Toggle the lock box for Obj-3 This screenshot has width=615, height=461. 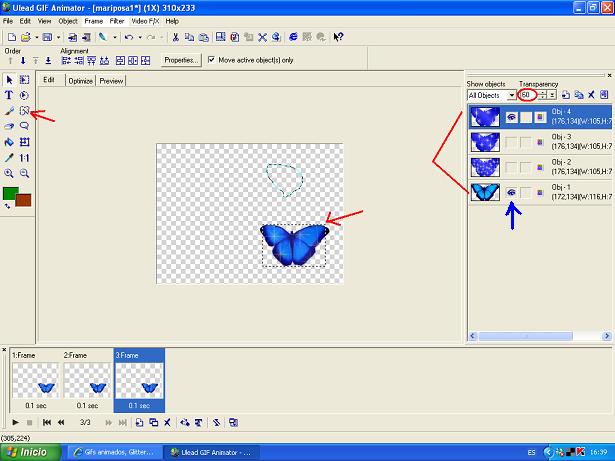[526, 142]
